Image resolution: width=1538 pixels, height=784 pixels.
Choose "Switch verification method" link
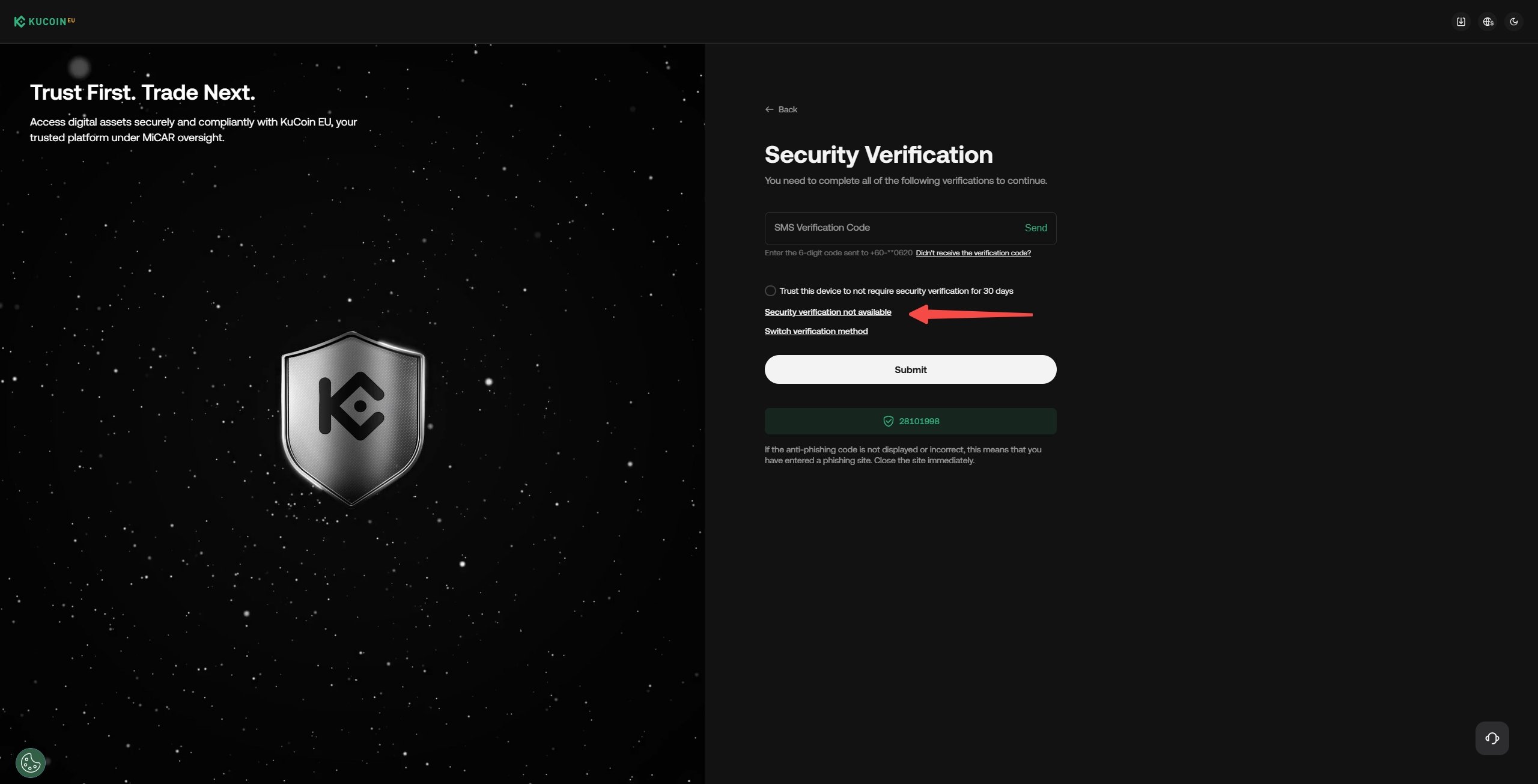point(816,331)
